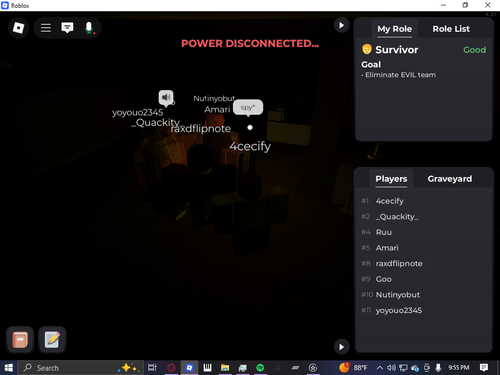Viewport: 500px width, 375px height.
Task: Open the volume speaker tray icon
Action: coord(391,368)
